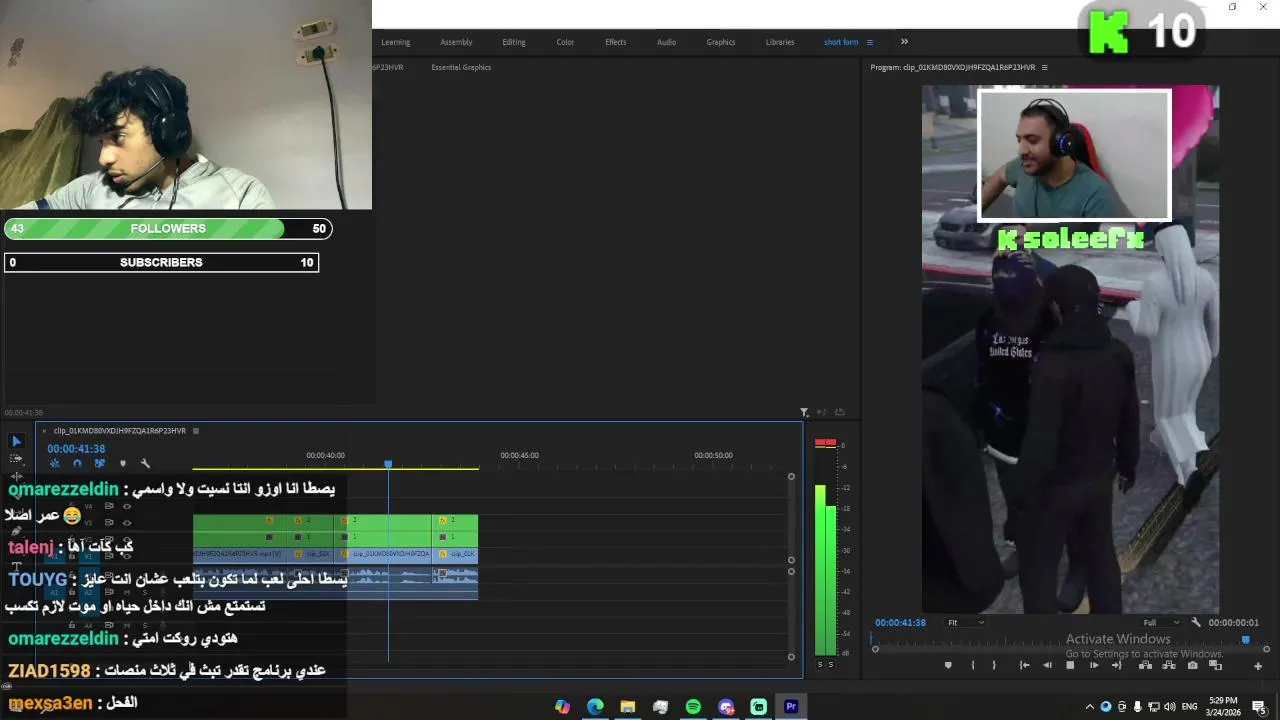Switch to the Libraries workspace
This screenshot has width=1280, height=720.
(x=780, y=42)
